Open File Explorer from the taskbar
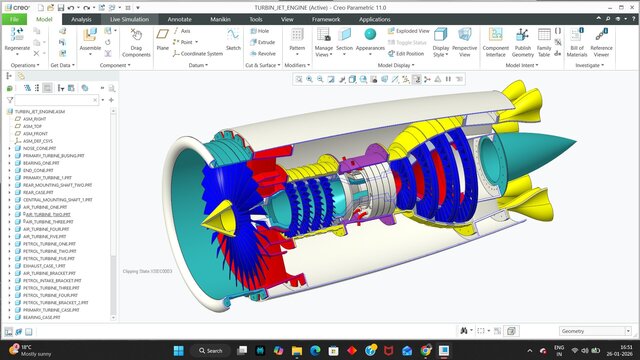Screen dimensions: 640x360 (x=297, y=351)
